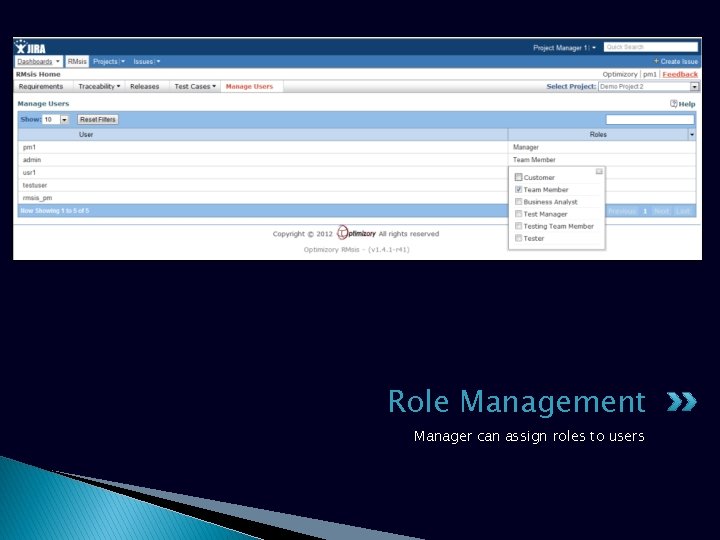Switch to the RMsis tab
The width and height of the screenshot is (720, 540).
[x=77, y=62]
